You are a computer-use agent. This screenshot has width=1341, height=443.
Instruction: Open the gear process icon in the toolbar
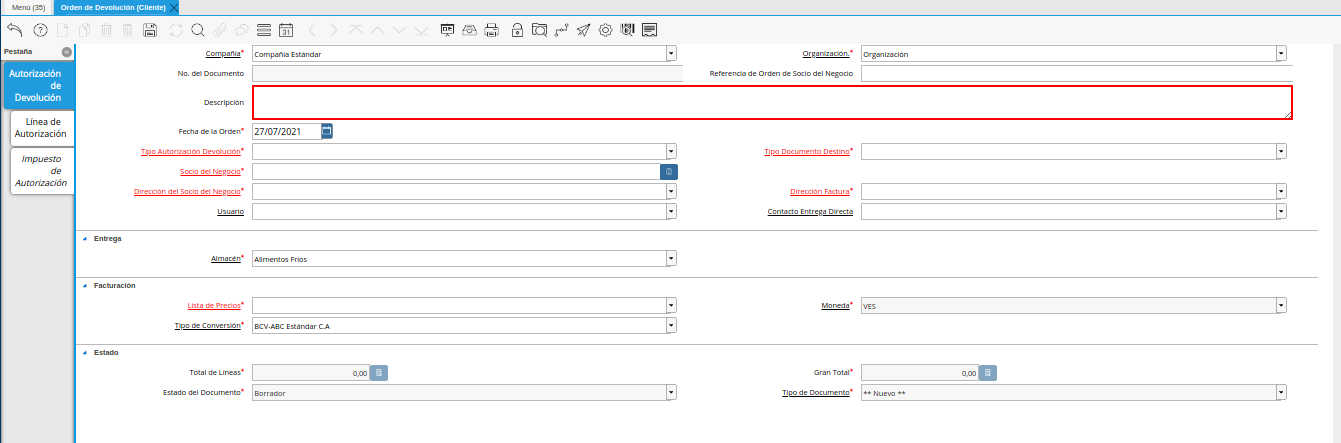pos(605,30)
